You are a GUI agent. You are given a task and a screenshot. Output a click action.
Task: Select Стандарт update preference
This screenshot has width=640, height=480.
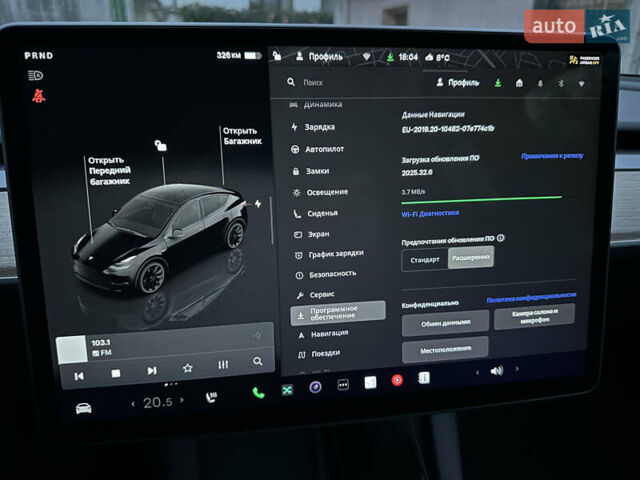425,260
